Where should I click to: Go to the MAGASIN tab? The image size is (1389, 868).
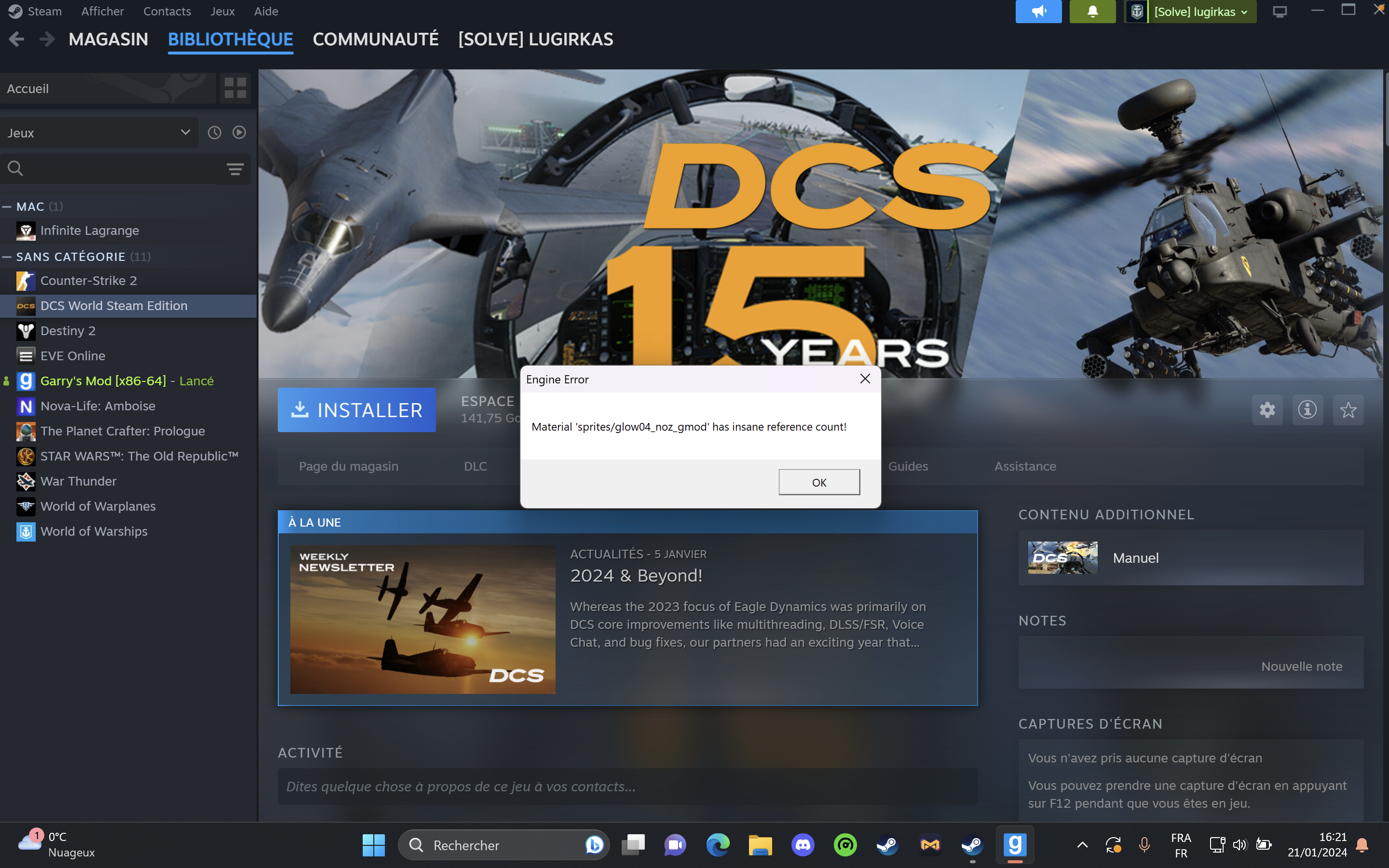(109, 39)
